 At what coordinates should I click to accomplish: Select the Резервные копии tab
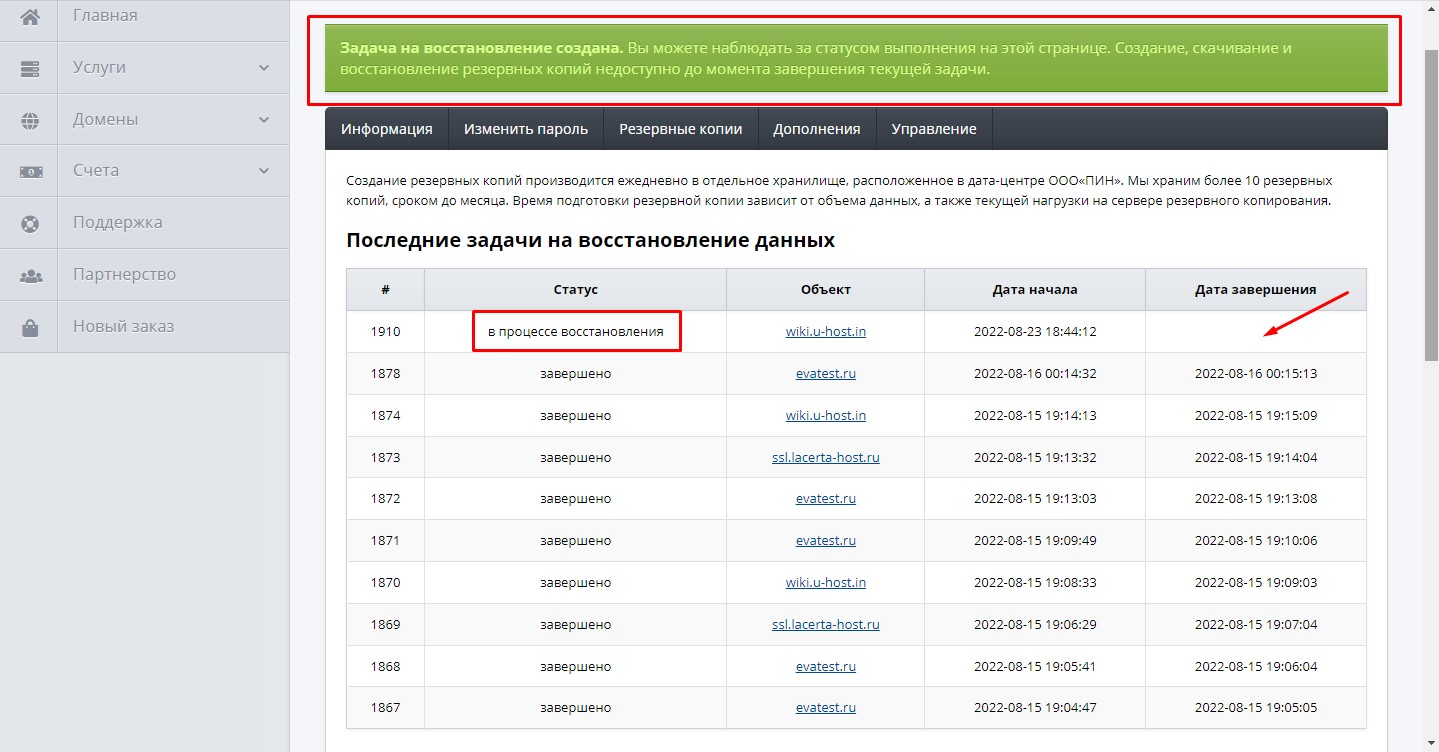coord(681,129)
